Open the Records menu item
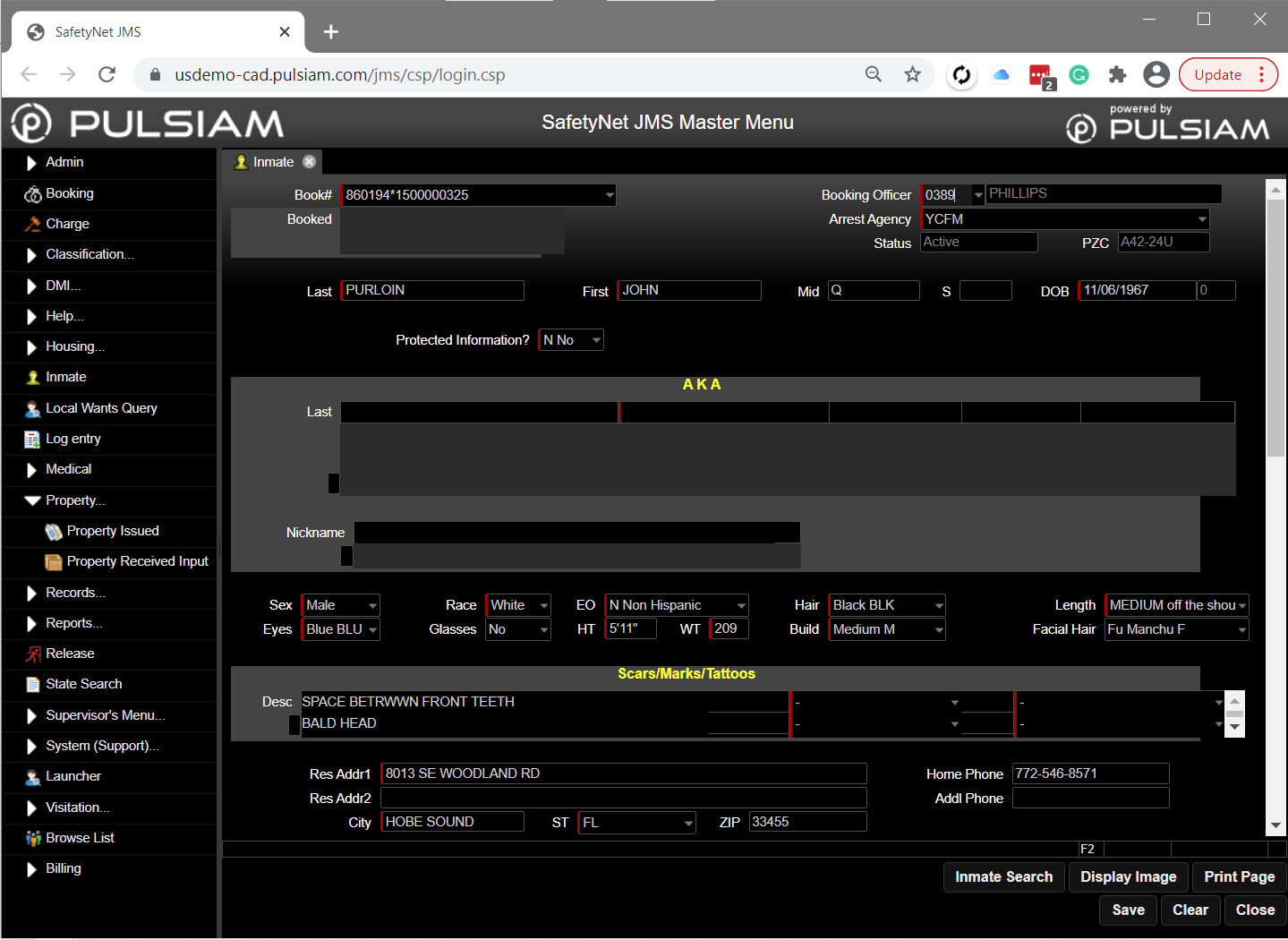1288x940 pixels. (x=75, y=593)
